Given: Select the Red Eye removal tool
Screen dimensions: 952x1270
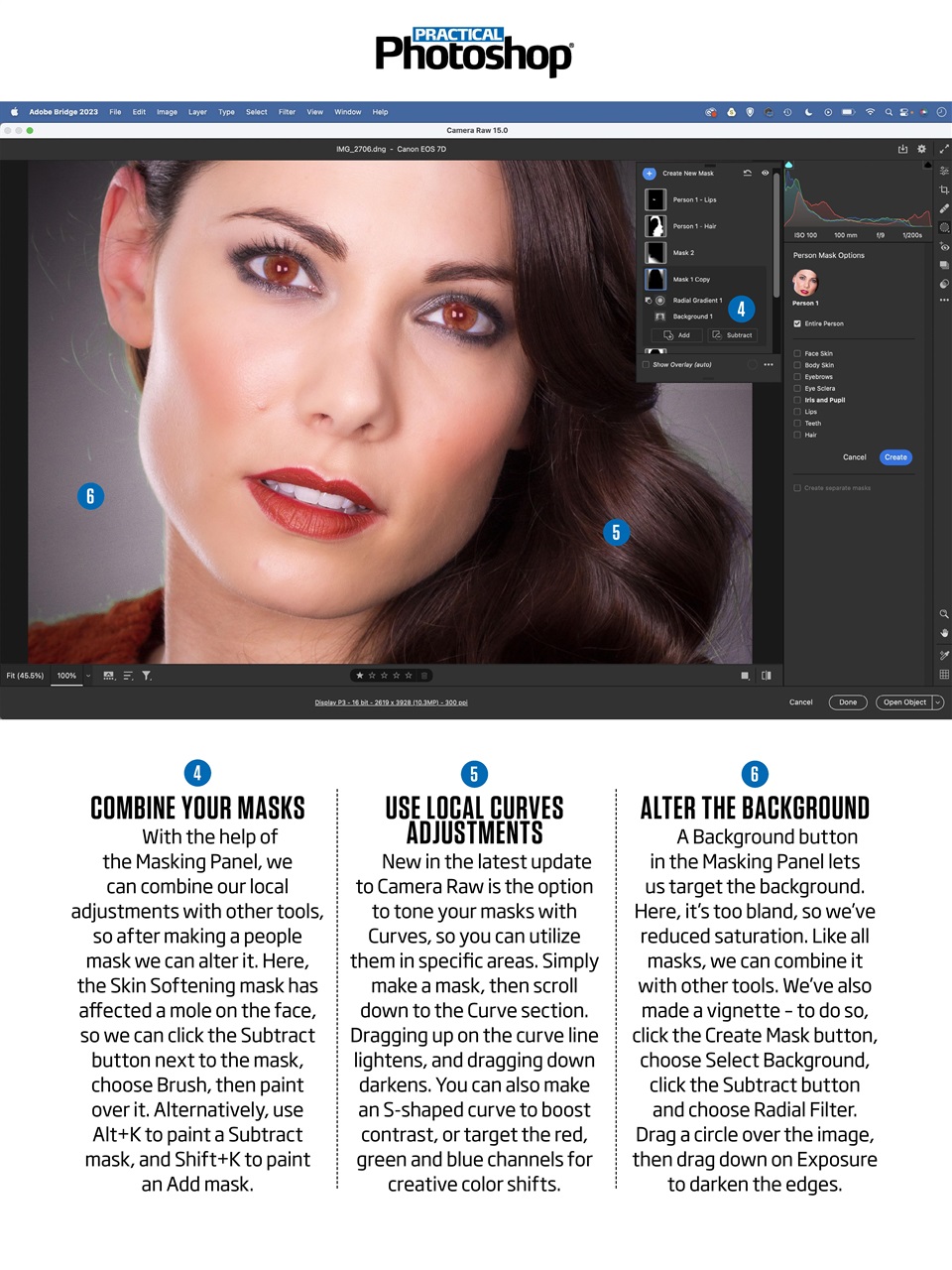Looking at the screenshot, I should point(944,245).
